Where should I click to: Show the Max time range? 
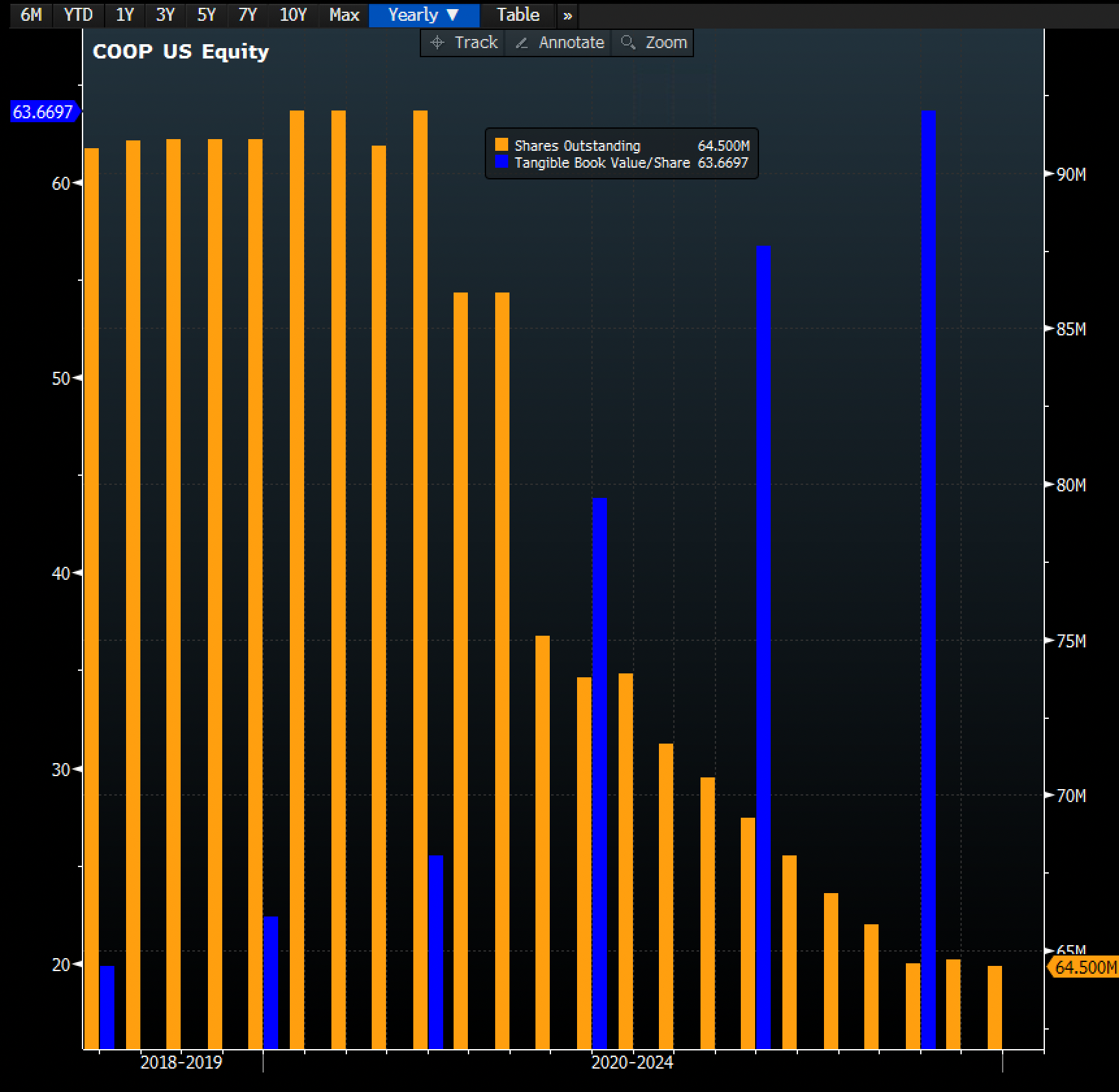pyautogui.click(x=344, y=14)
